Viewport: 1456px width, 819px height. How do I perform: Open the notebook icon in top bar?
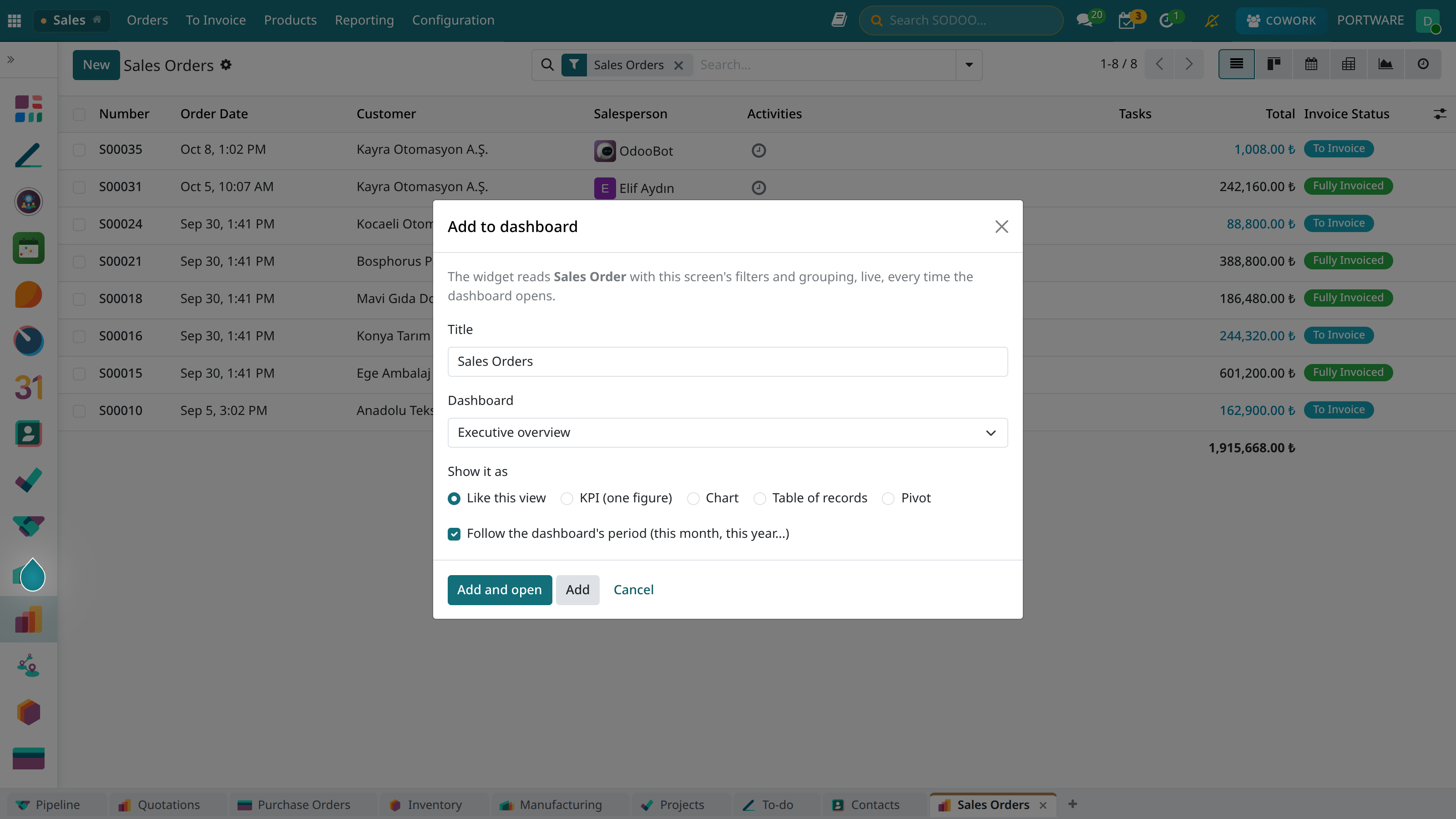839,20
